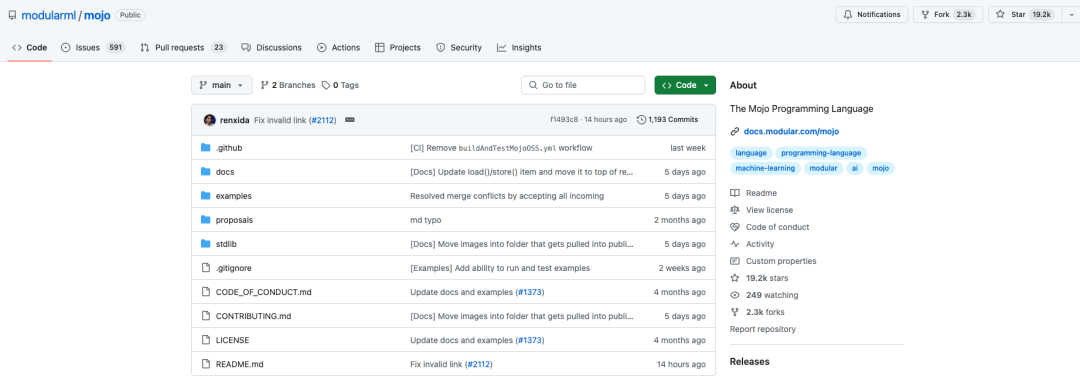Click the folder icon next to stdlib
This screenshot has width=1080, height=376.
click(x=205, y=244)
